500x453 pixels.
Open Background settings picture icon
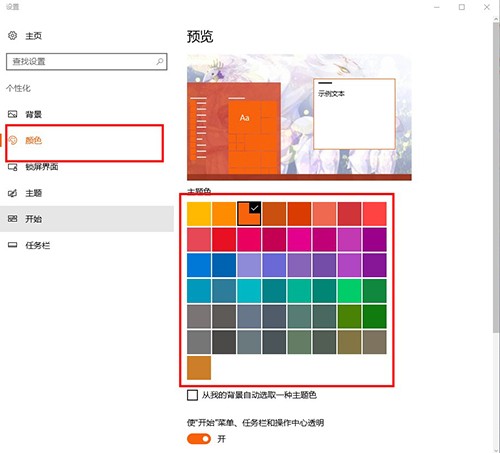pos(12,114)
